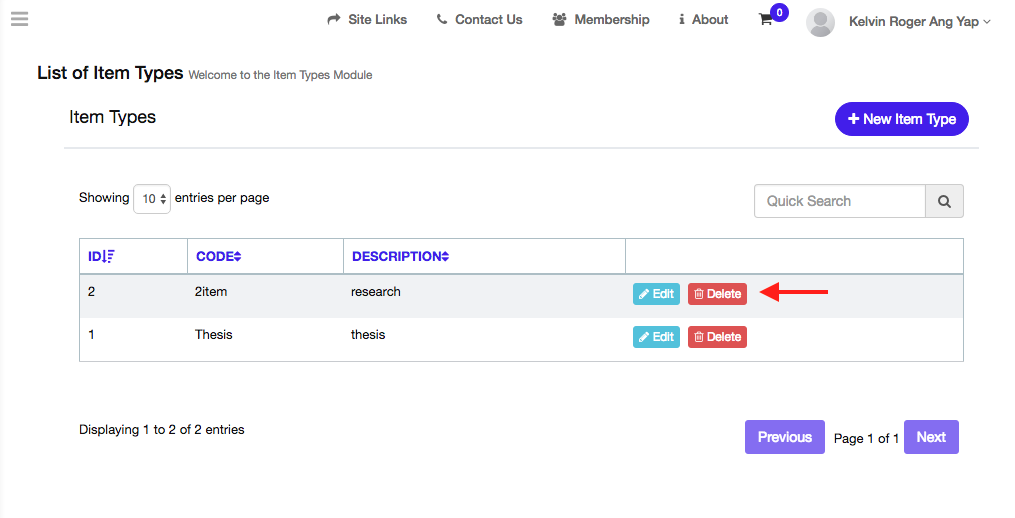Focus the Quick Search field
This screenshot has width=1015, height=518.
840,201
